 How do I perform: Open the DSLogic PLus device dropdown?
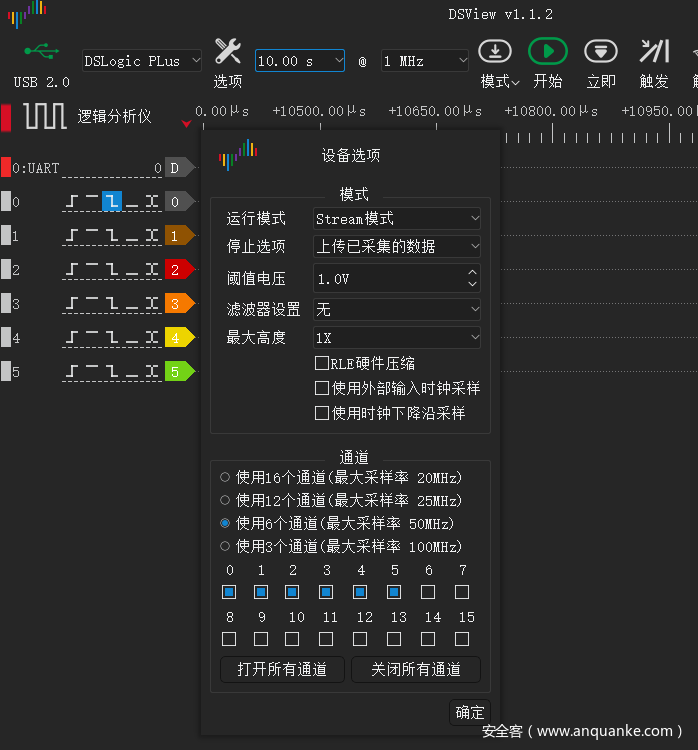pyautogui.click(x=141, y=61)
